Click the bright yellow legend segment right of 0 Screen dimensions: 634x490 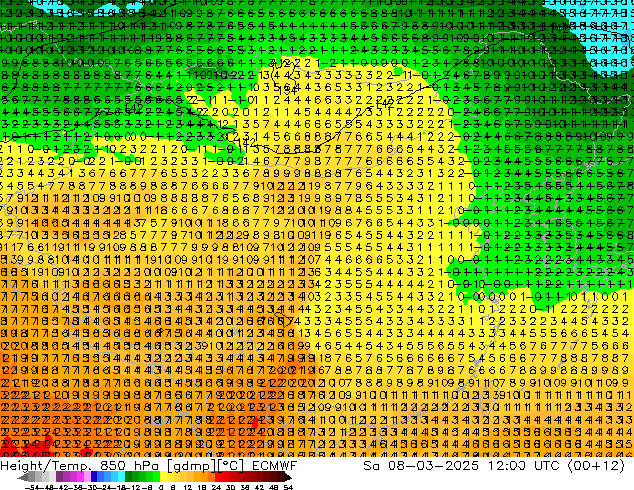pyautogui.click(x=164, y=476)
